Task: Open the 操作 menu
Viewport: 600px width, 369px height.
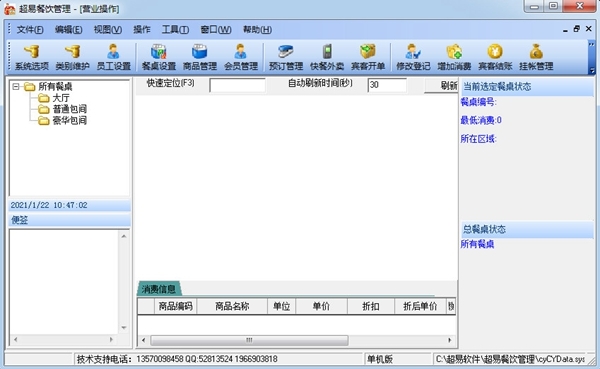Action: 142,29
